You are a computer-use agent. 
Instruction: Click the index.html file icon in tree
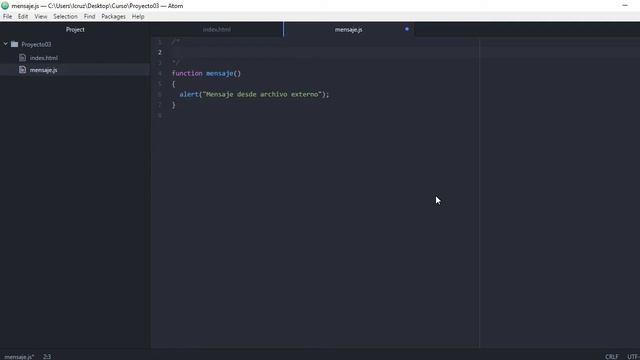22,58
